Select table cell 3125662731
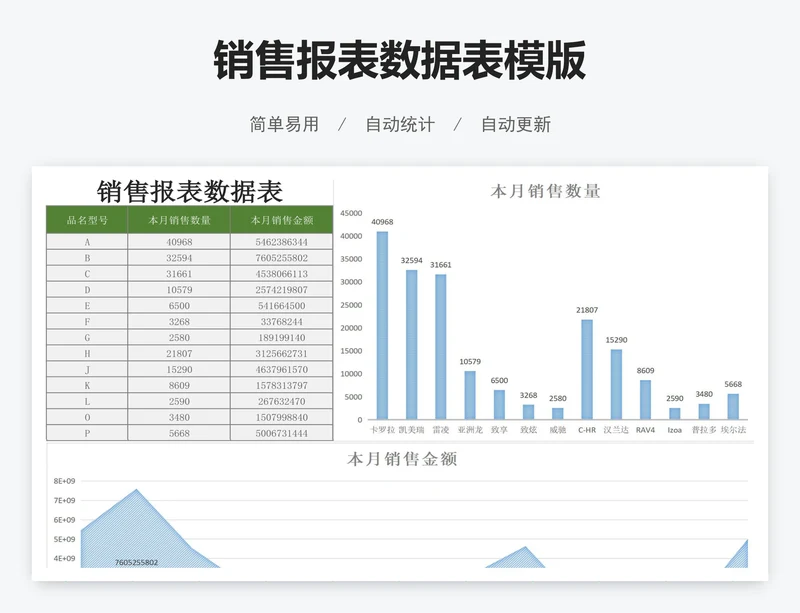This screenshot has width=800, height=613. pyautogui.click(x=282, y=353)
